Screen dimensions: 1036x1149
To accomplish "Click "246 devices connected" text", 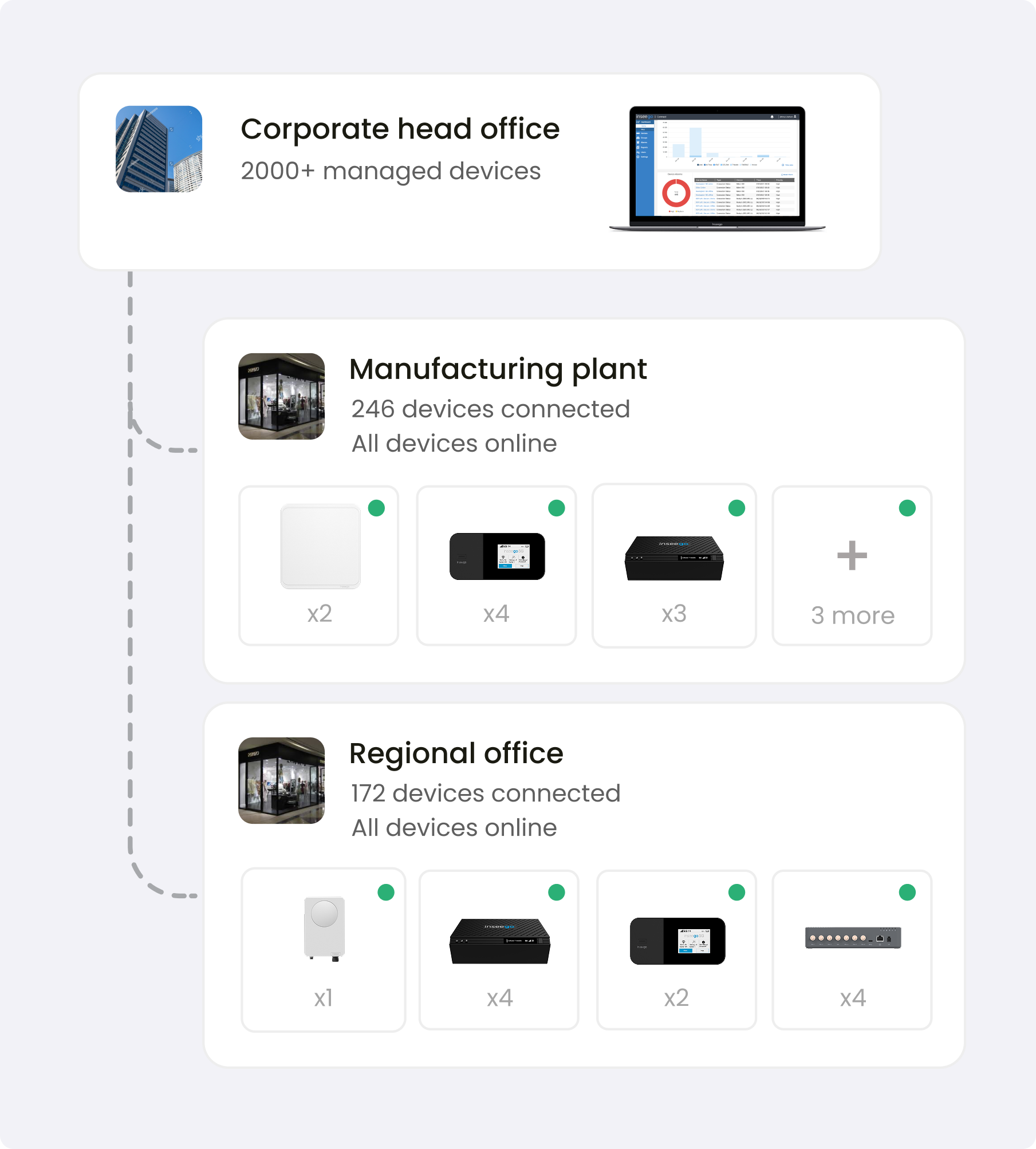I will pos(490,409).
